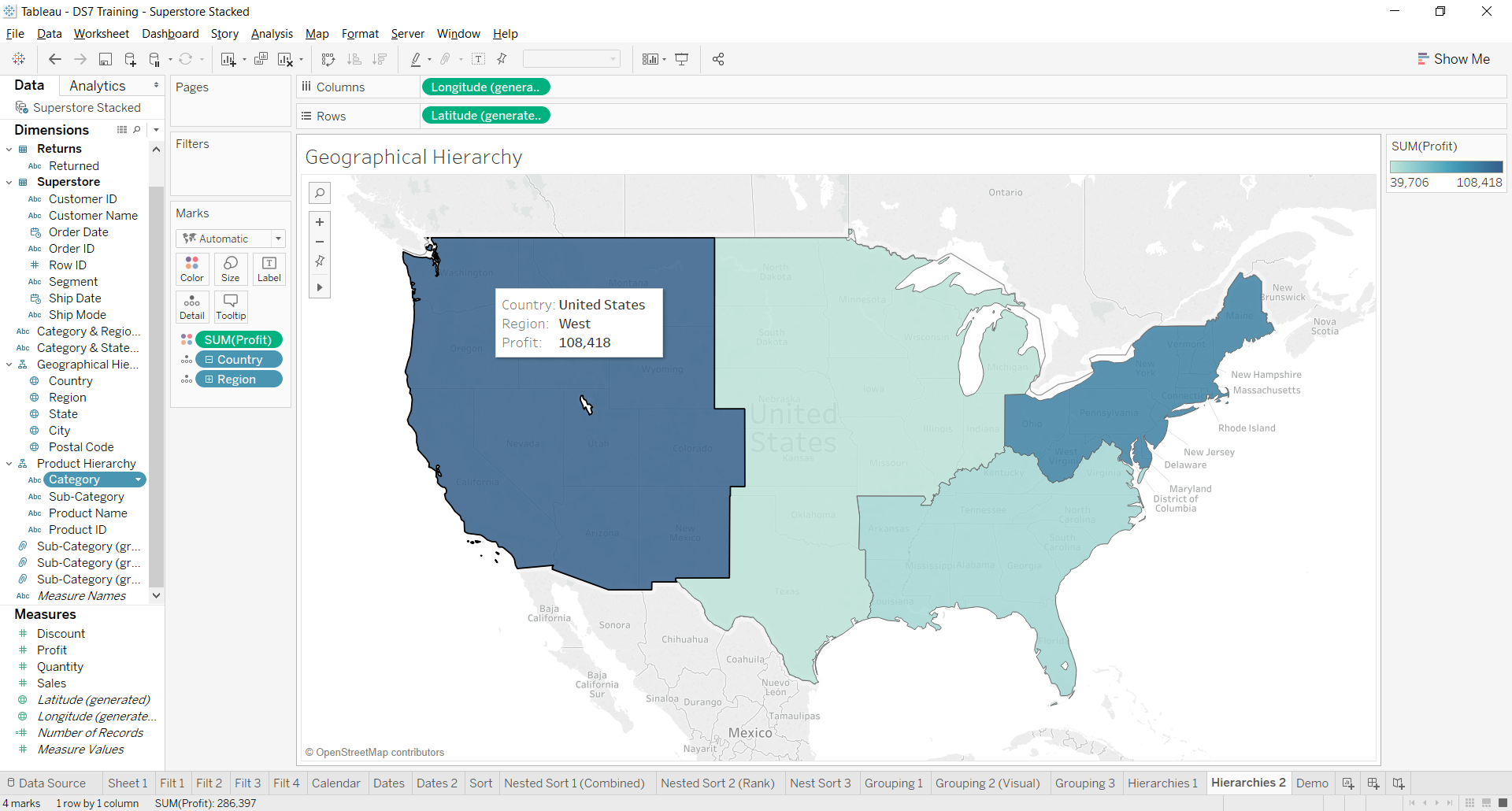Screen dimensions: 1512x811
Task: Click the OpenStreetMap contributors link
Action: [x=376, y=752]
